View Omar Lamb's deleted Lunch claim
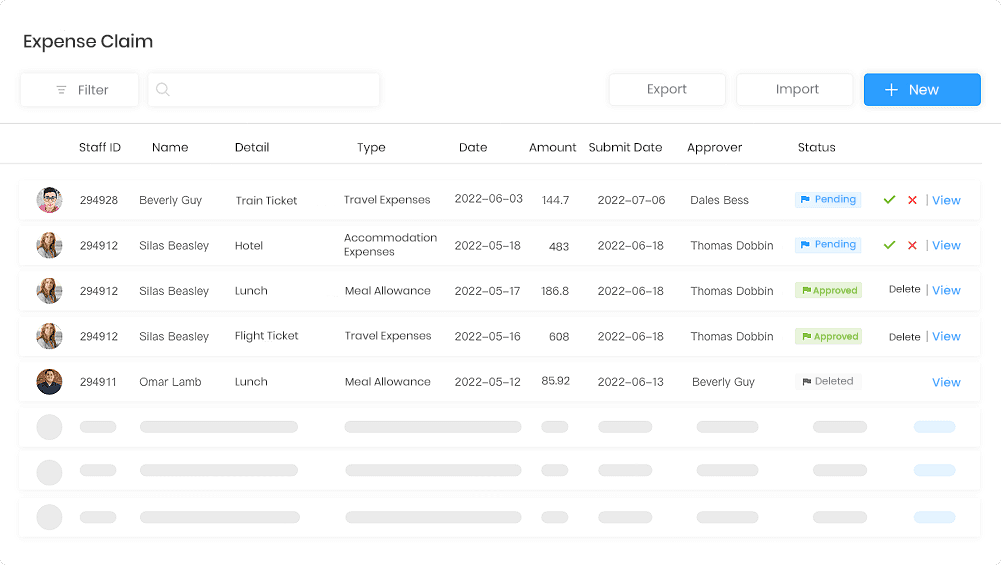Viewport: 1001px width, 565px height. (946, 382)
